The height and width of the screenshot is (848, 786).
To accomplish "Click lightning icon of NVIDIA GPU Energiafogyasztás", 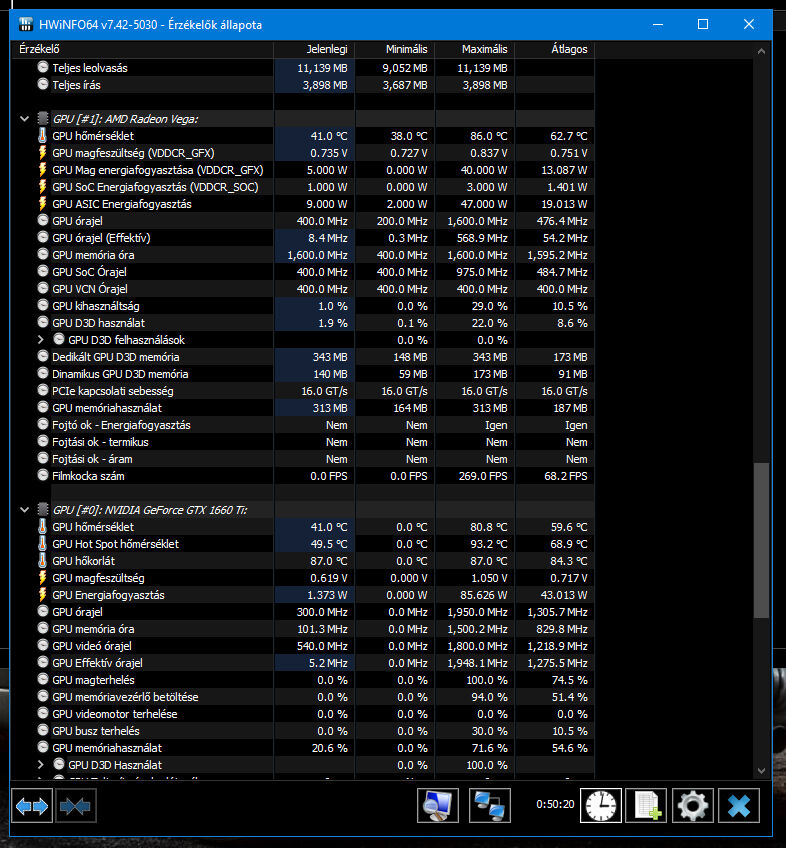I will pyautogui.click(x=43, y=594).
